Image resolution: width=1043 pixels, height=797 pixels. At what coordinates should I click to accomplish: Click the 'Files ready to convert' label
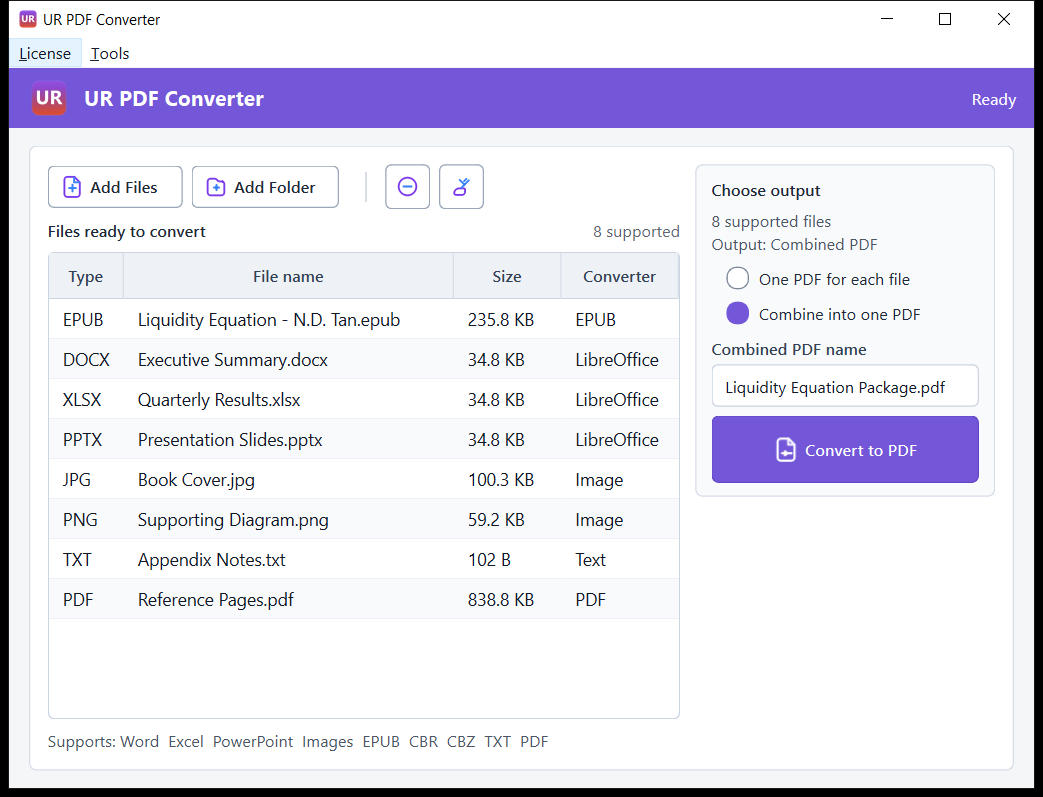pyautogui.click(x=126, y=232)
